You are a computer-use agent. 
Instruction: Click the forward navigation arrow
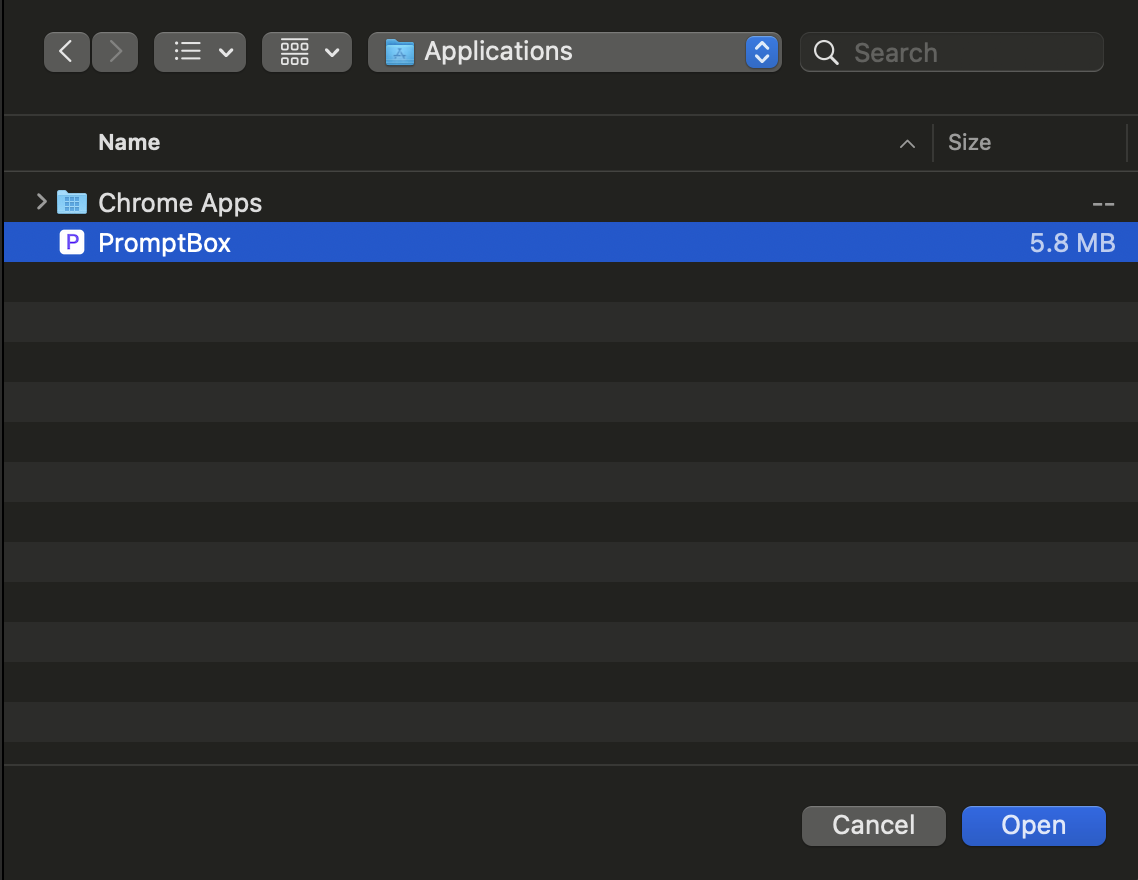click(115, 52)
